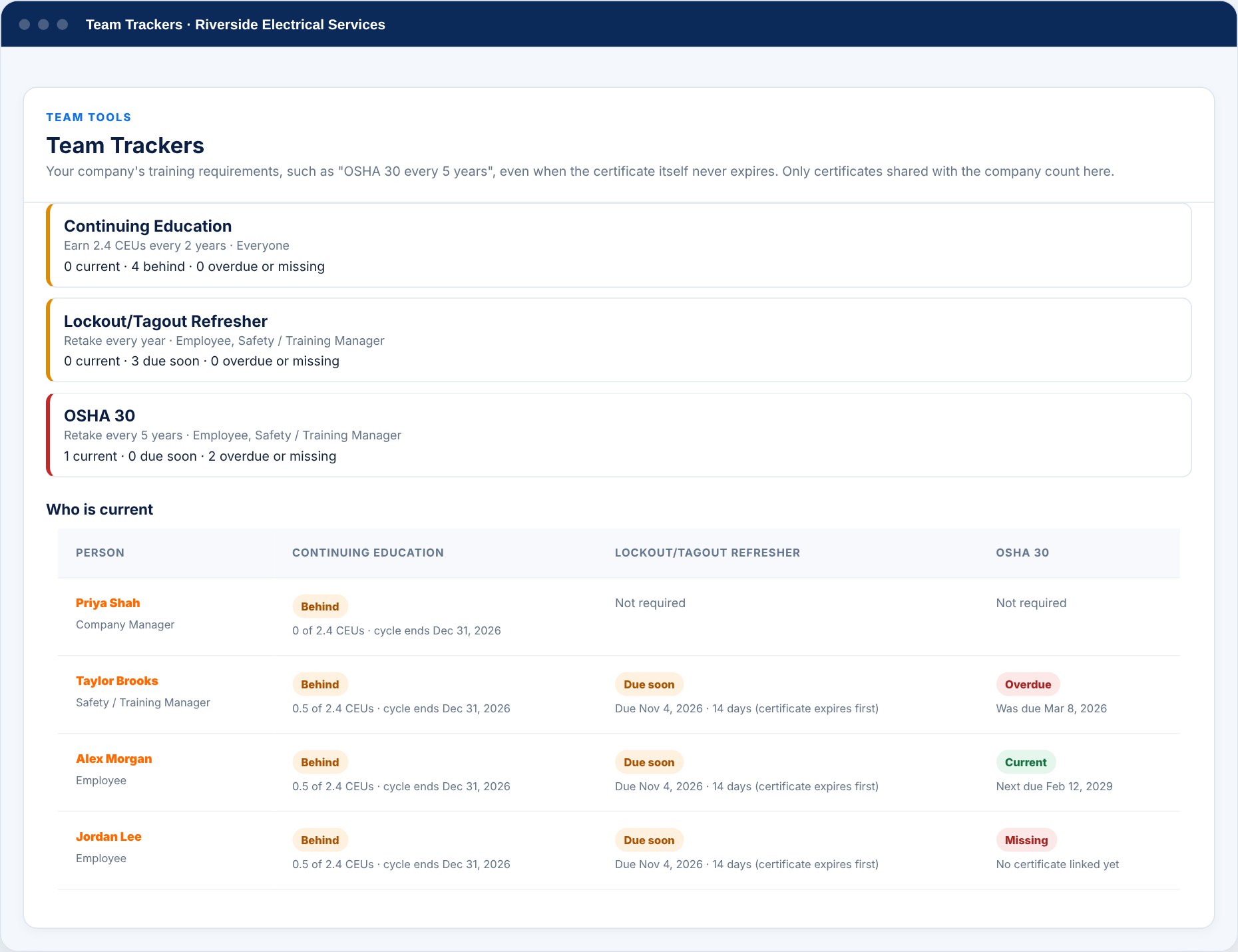Click Taylor Brooks's Behind badge
The height and width of the screenshot is (952, 1238).
[x=320, y=684]
